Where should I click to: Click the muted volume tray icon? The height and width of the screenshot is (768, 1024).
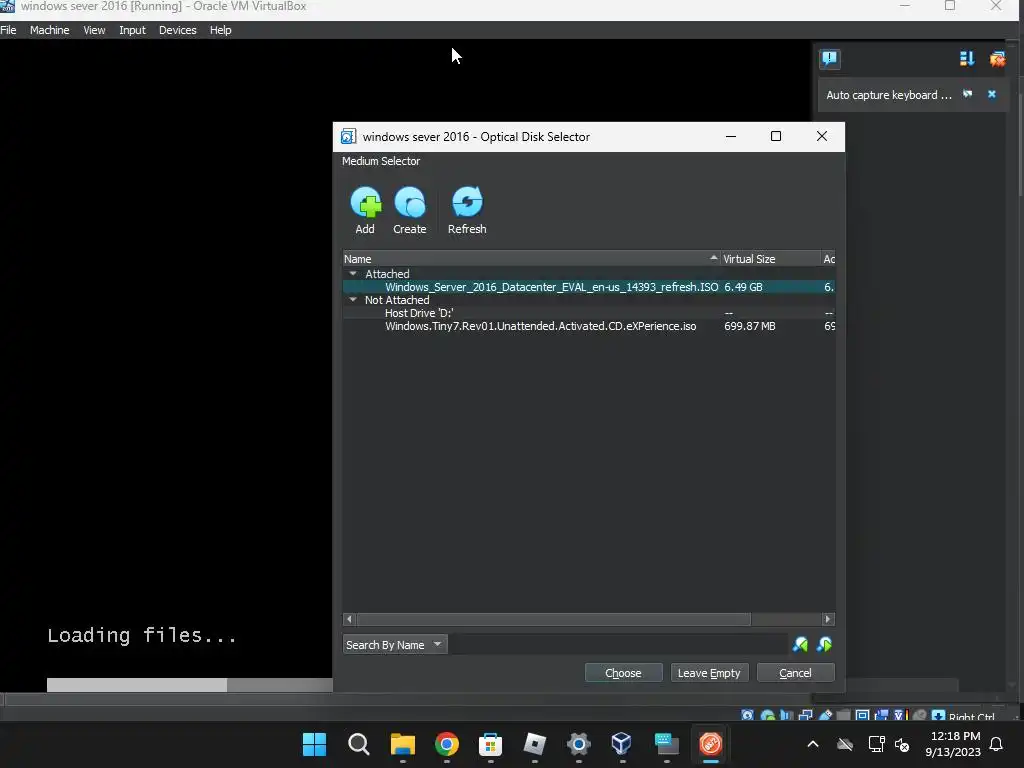point(902,744)
